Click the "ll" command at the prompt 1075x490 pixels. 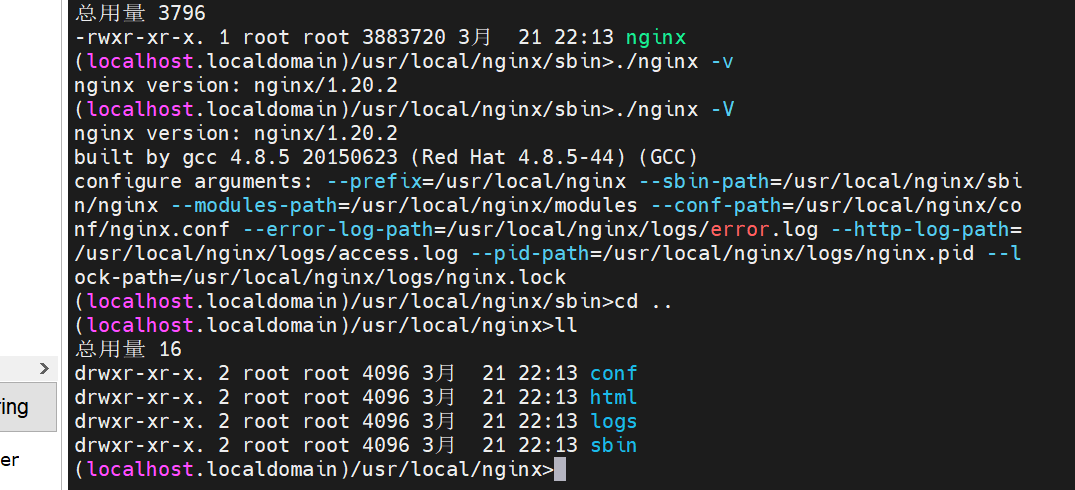point(567,326)
